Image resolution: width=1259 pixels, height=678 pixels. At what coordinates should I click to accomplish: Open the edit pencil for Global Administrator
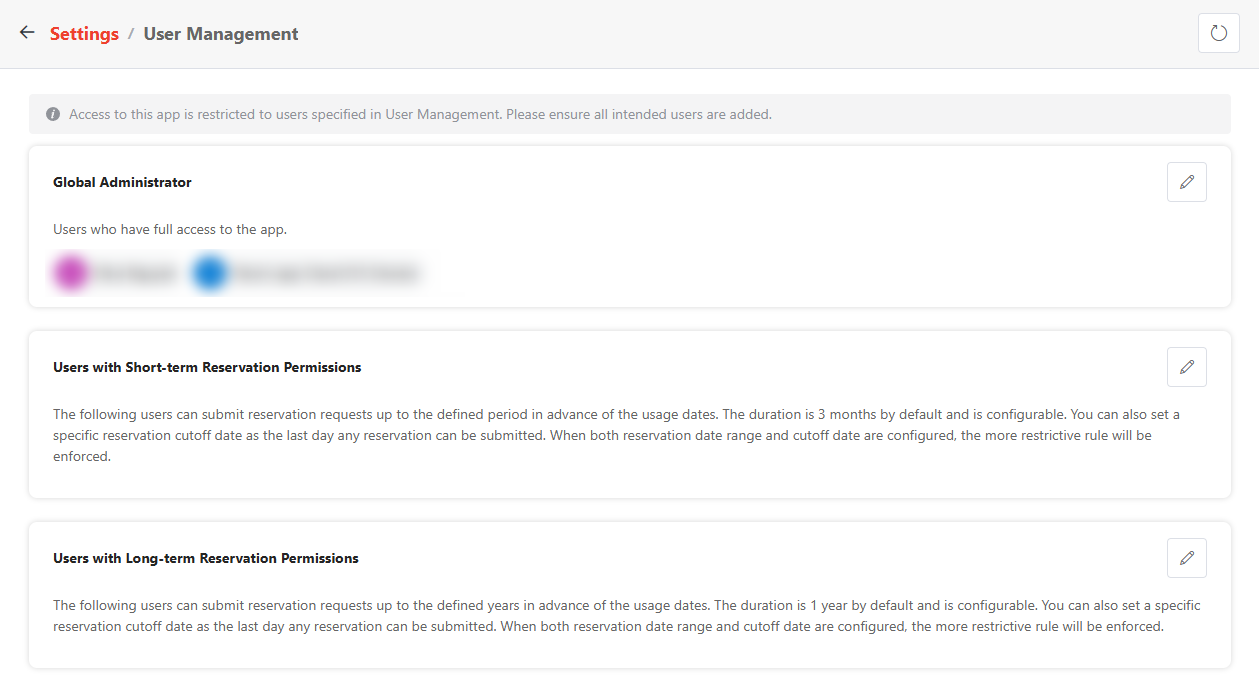[x=1186, y=182]
